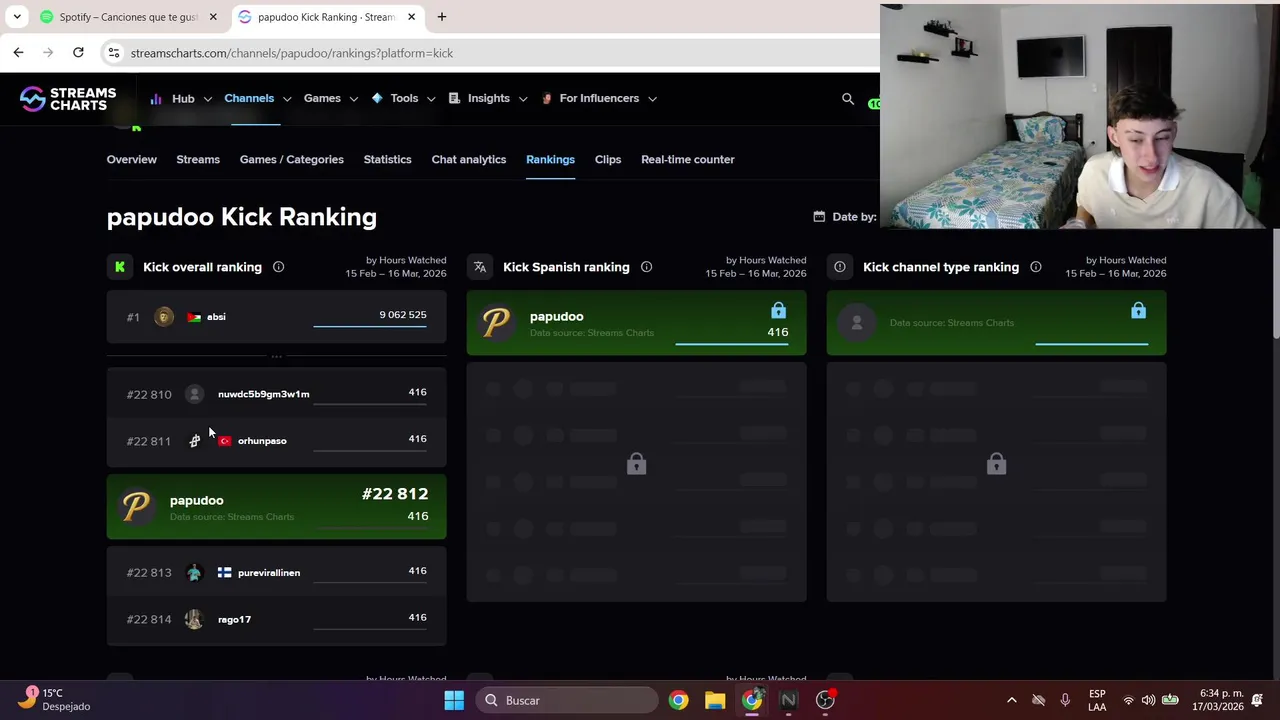This screenshot has width=1280, height=720.
Task: Open the Date by selector
Action: pyautogui.click(x=845, y=216)
